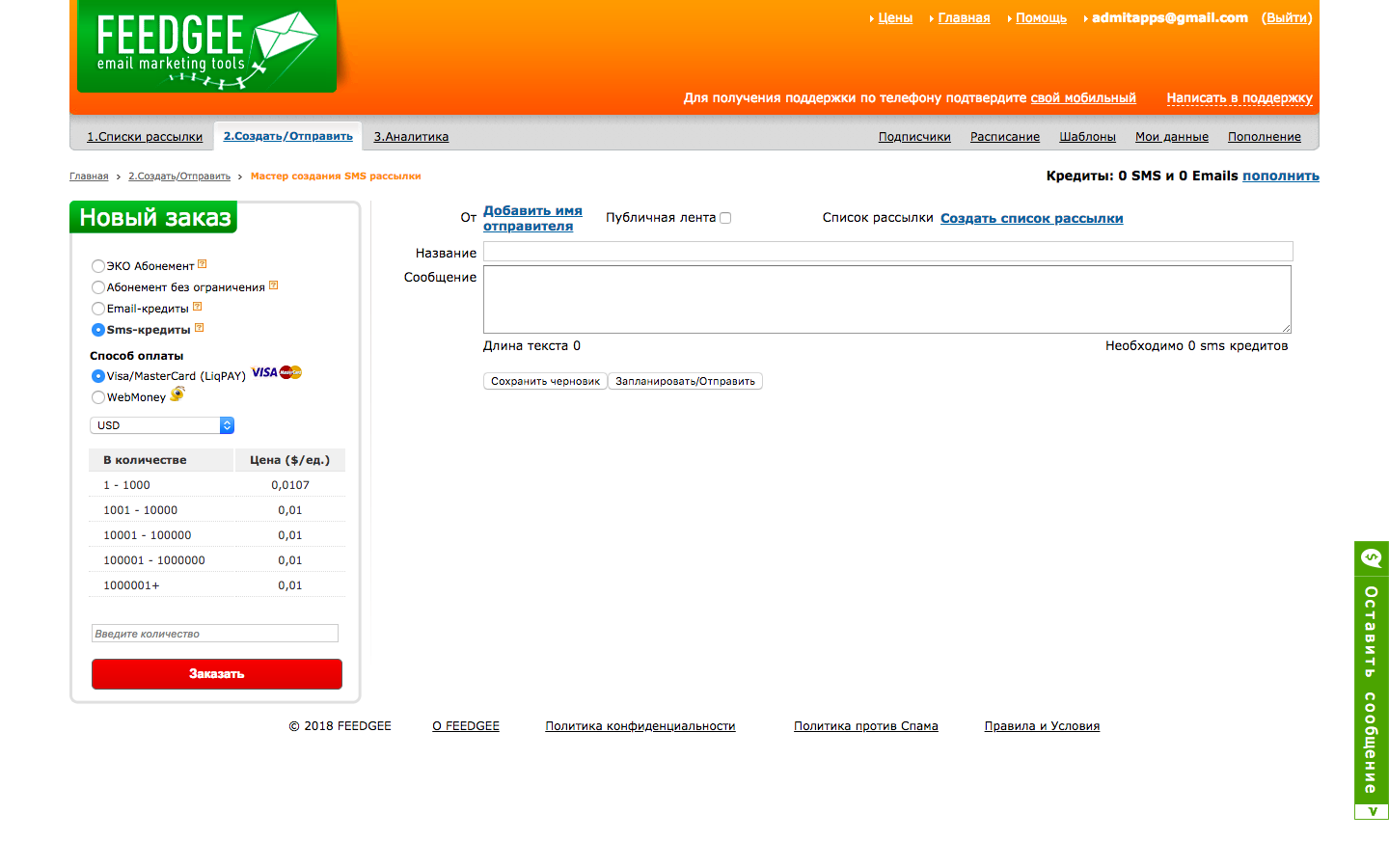Image resolution: width=1389 pixels, height=868 pixels.
Task: Collapse the feedback tab with bottom arrow
Action: [x=1372, y=811]
